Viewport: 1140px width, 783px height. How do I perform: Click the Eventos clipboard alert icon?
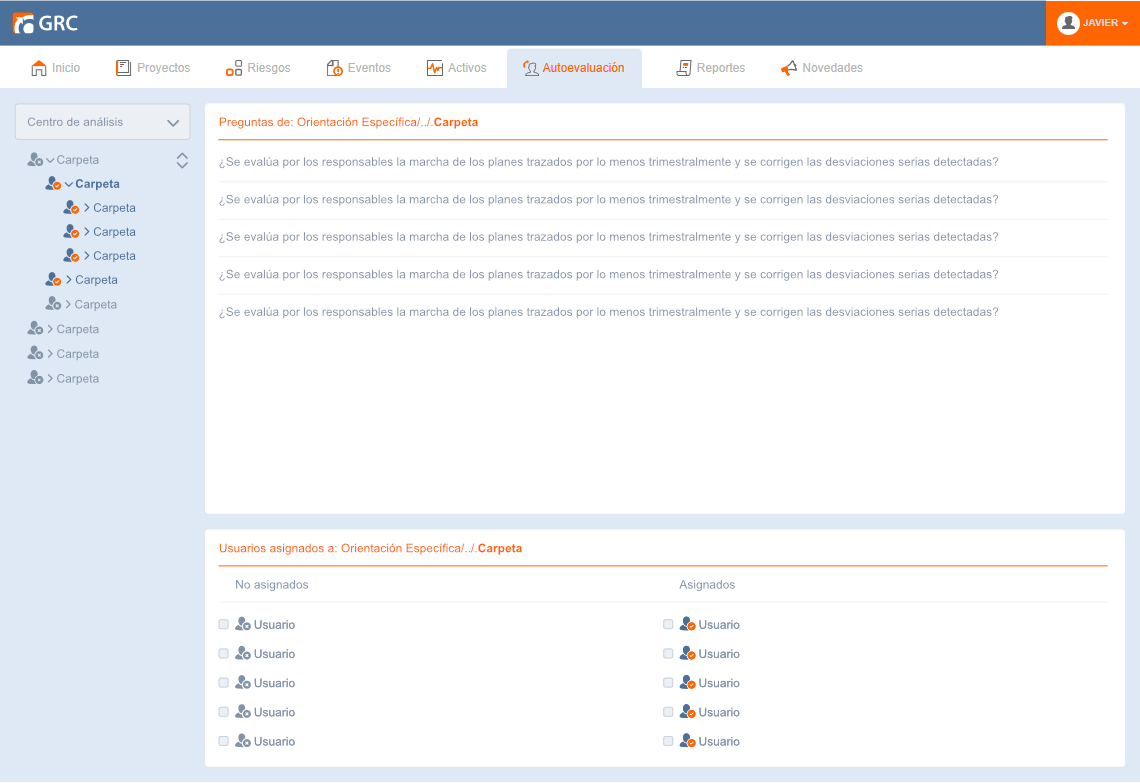pos(334,68)
